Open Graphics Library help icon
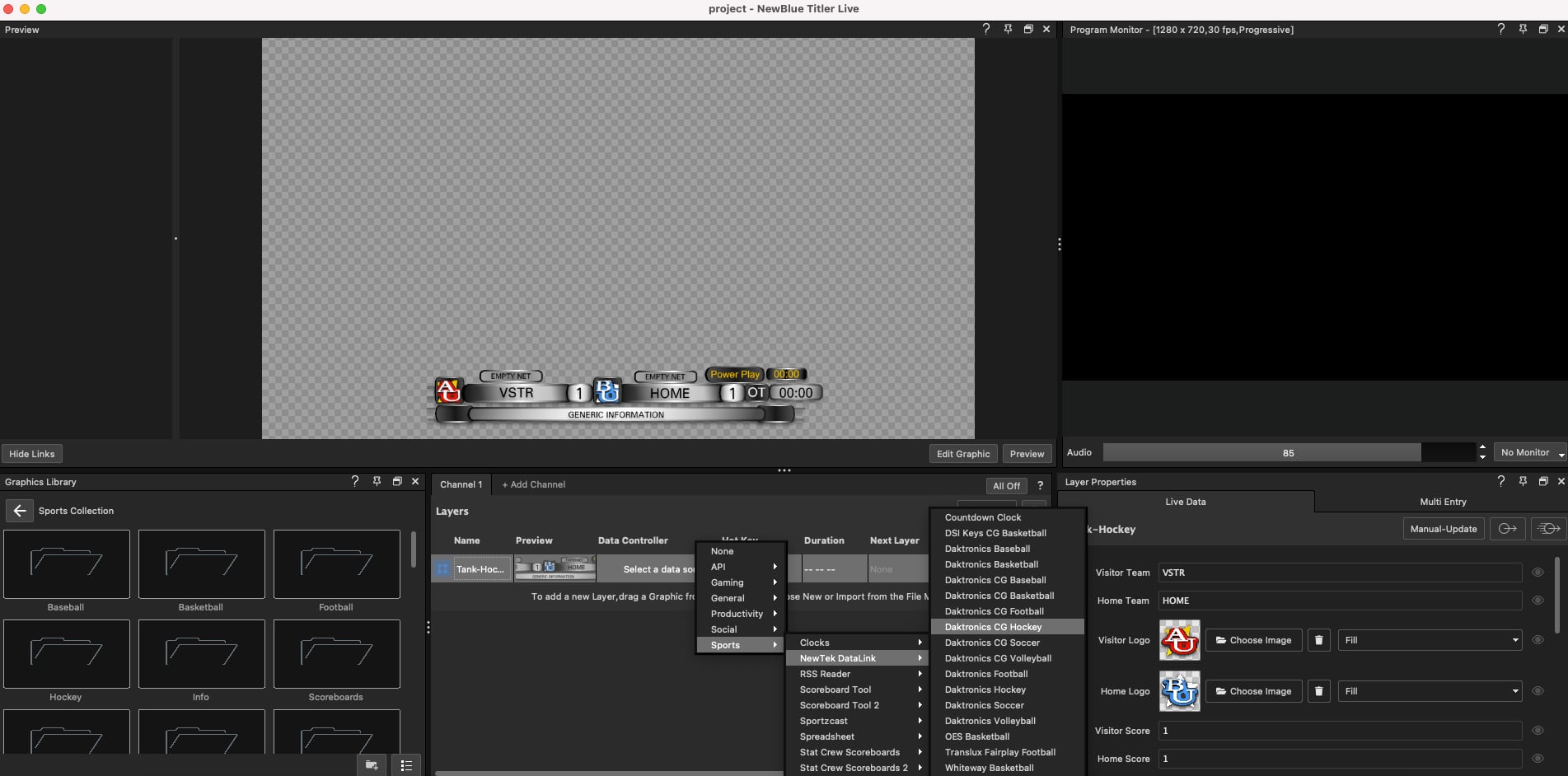Viewport: 1568px width, 776px height. pyautogui.click(x=355, y=481)
